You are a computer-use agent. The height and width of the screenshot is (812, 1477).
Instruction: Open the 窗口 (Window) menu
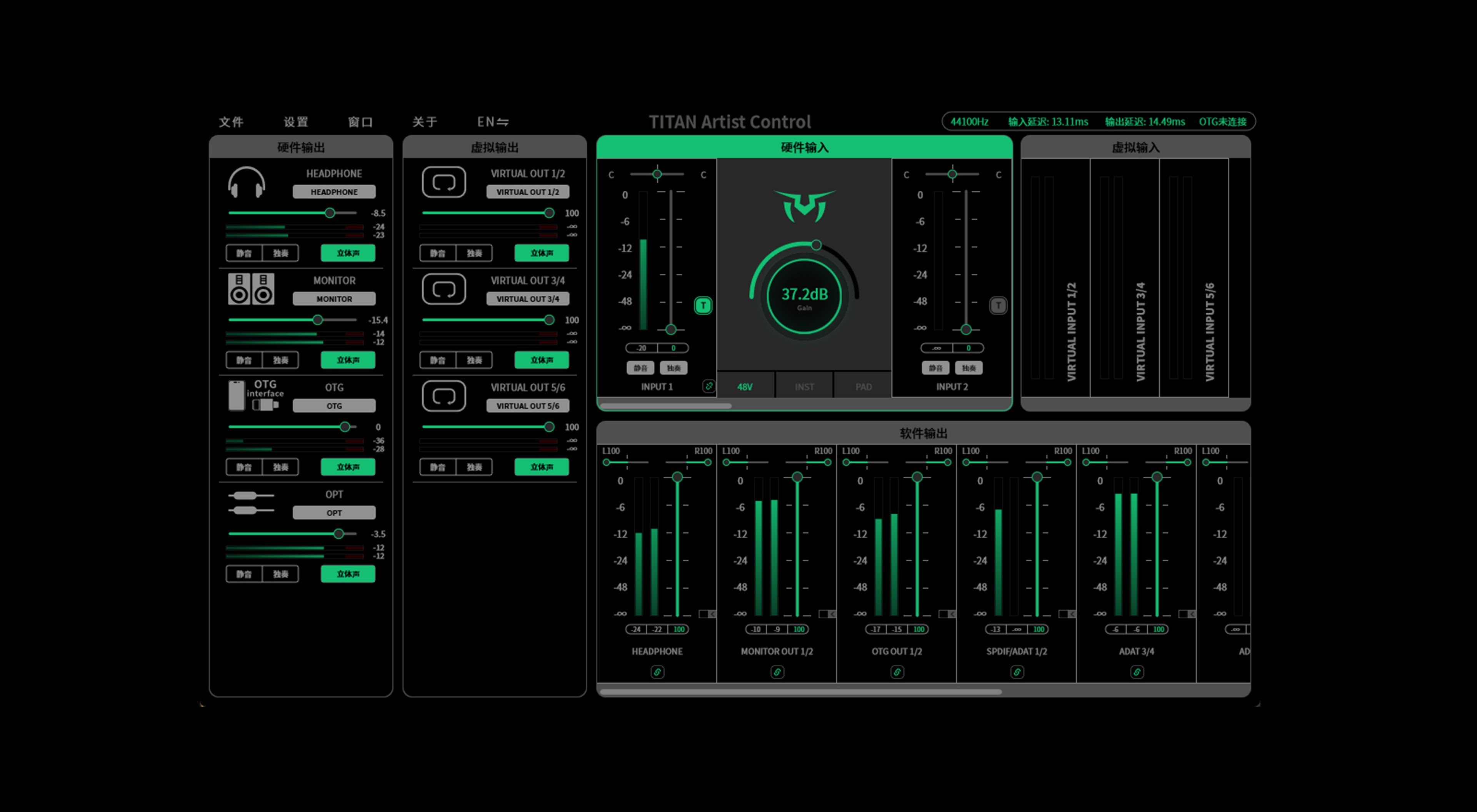pos(360,121)
